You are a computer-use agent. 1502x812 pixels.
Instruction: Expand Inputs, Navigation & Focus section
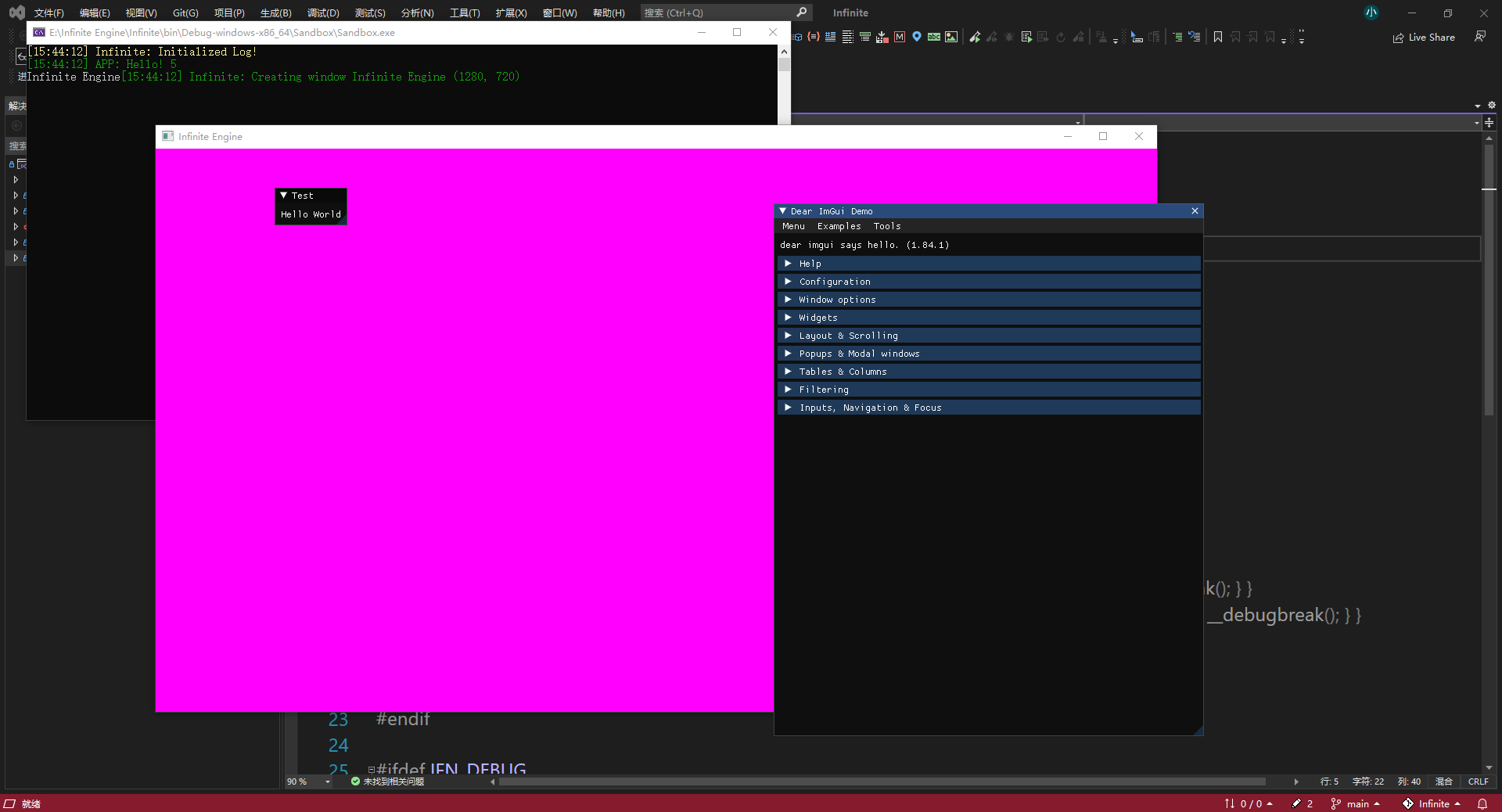[989, 408]
